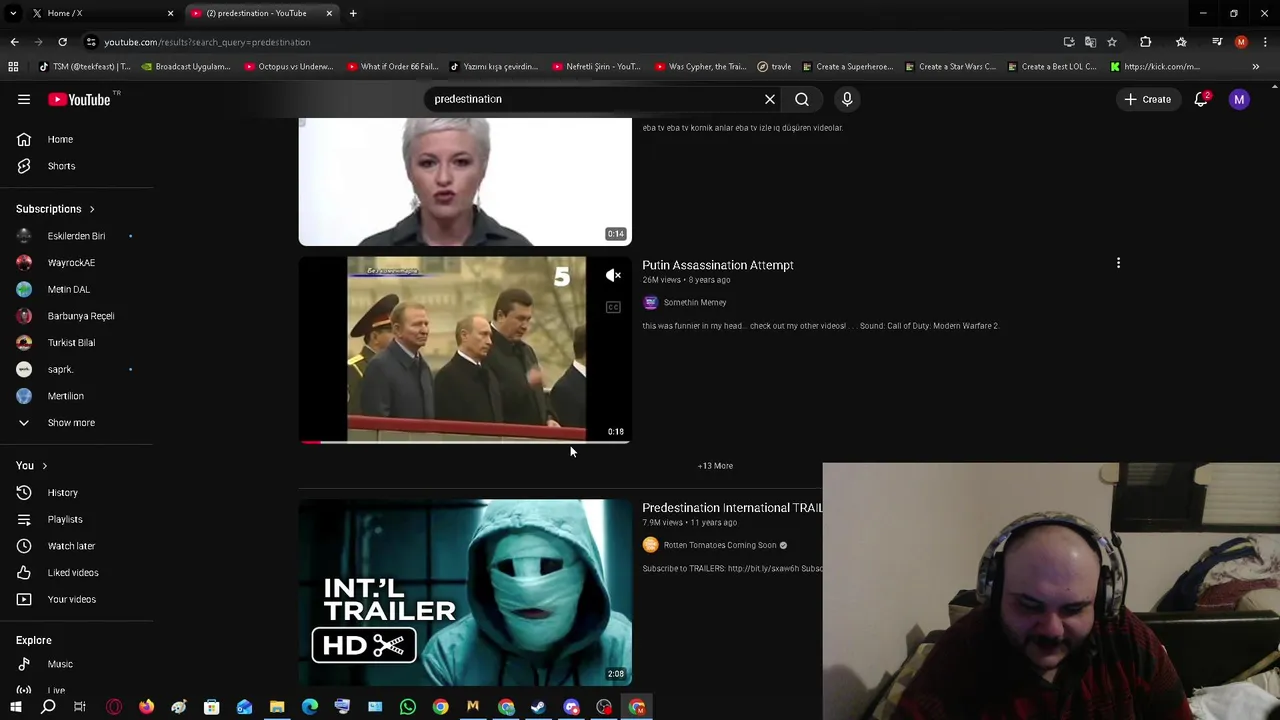Viewport: 1280px width, 720px height.
Task: Clear the search box with the X
Action: click(770, 99)
